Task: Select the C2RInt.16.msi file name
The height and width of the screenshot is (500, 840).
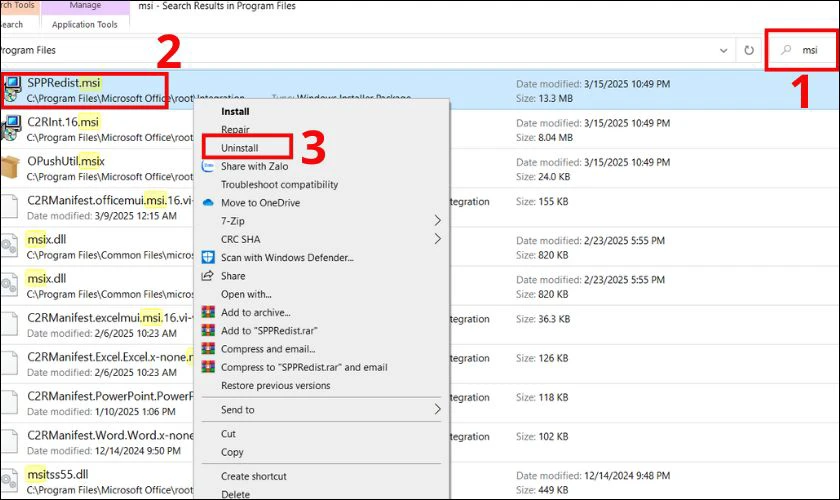Action: click(x=63, y=122)
